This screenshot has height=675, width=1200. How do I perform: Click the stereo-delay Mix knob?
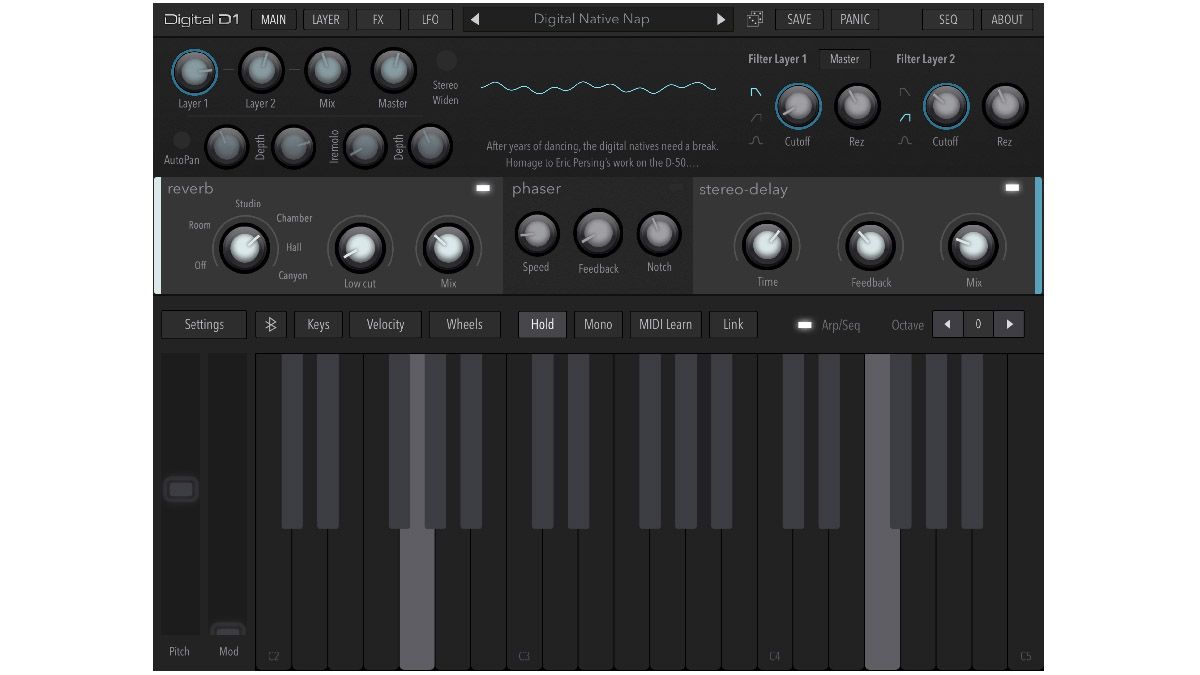[x=973, y=244]
